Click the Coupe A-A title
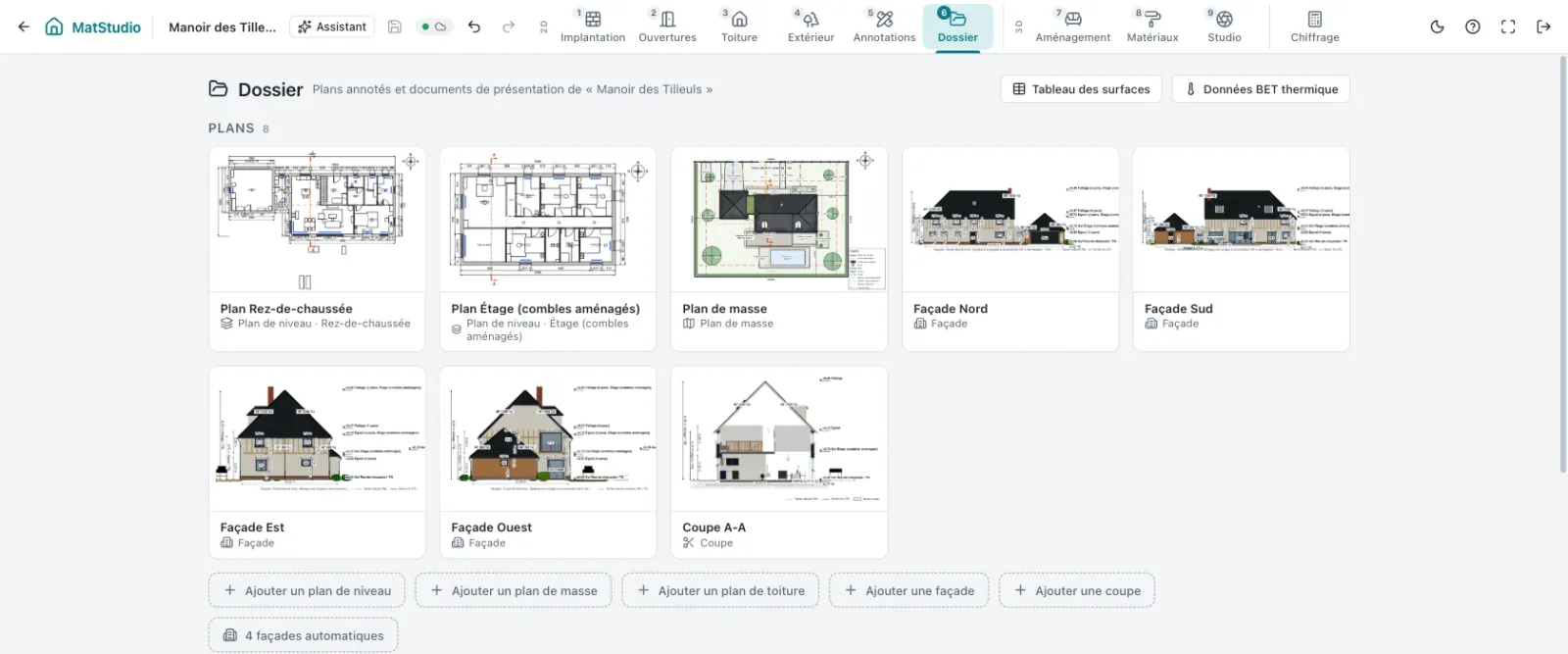1568x654 pixels. click(713, 528)
